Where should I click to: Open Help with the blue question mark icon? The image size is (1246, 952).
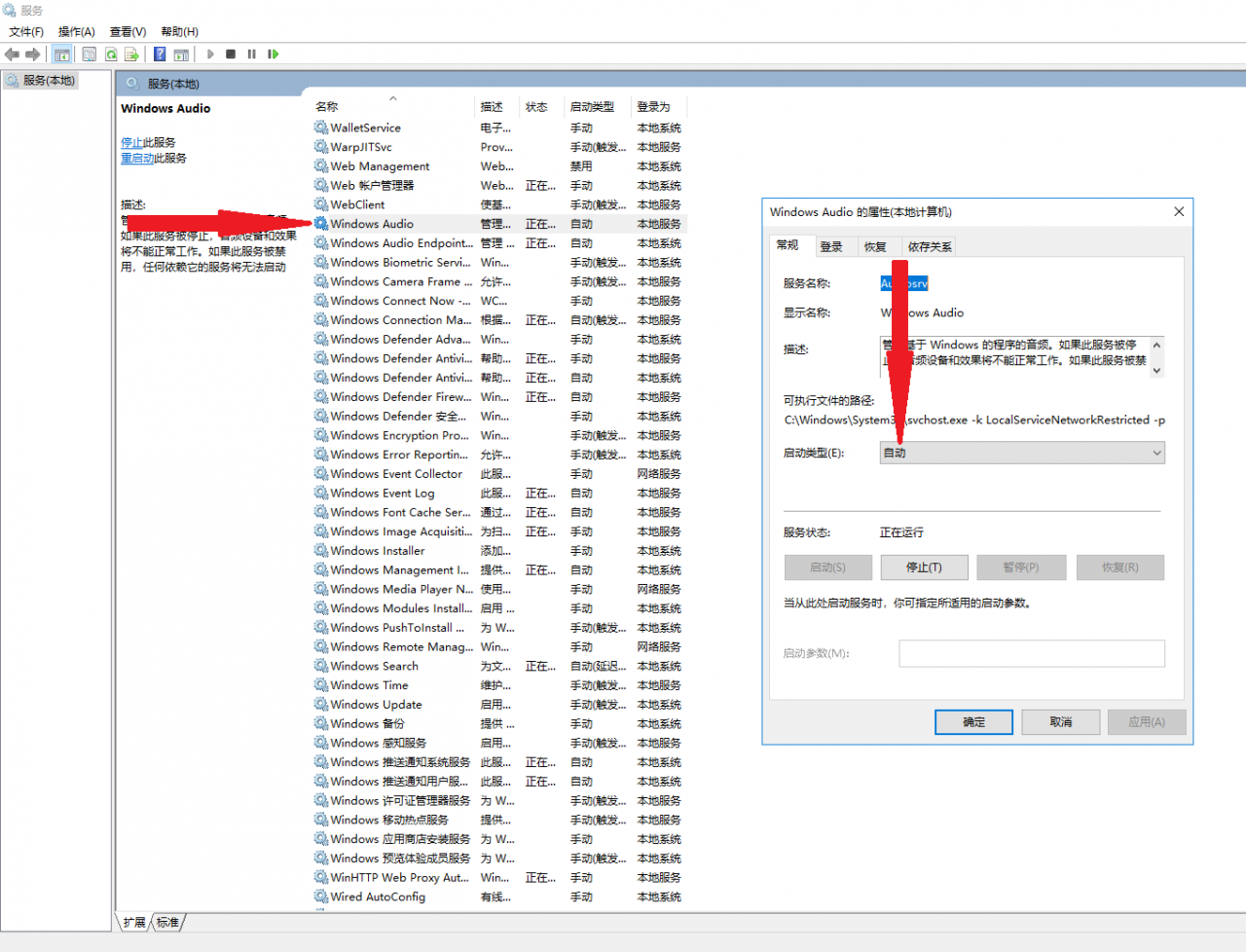160,55
